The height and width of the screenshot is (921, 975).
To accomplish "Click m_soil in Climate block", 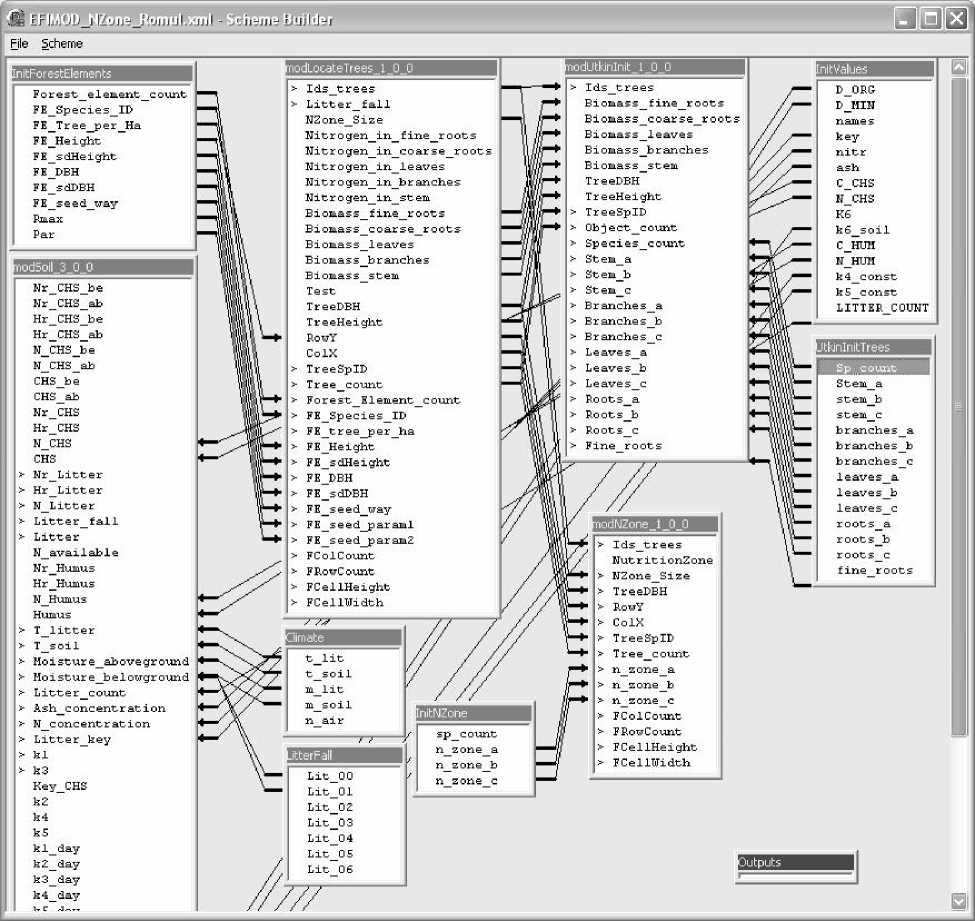I will 328,705.
